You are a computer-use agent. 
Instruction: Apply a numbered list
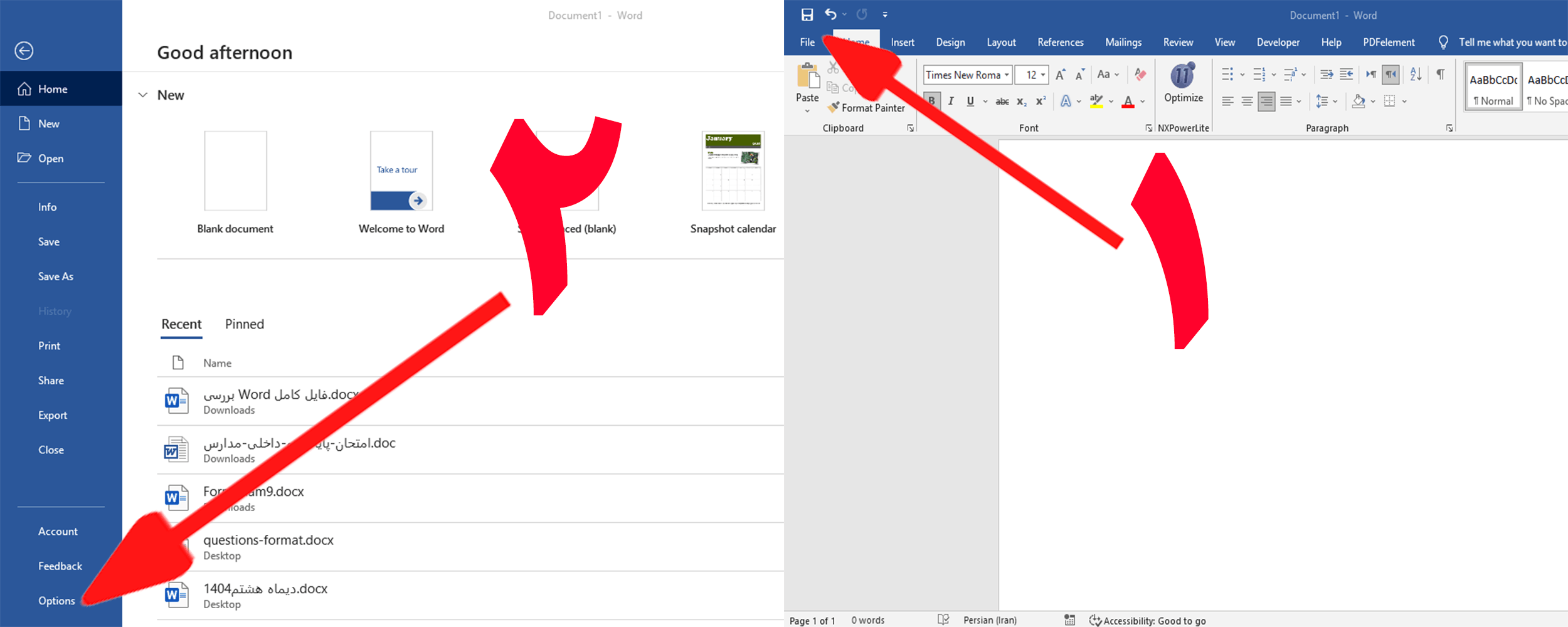(1259, 75)
